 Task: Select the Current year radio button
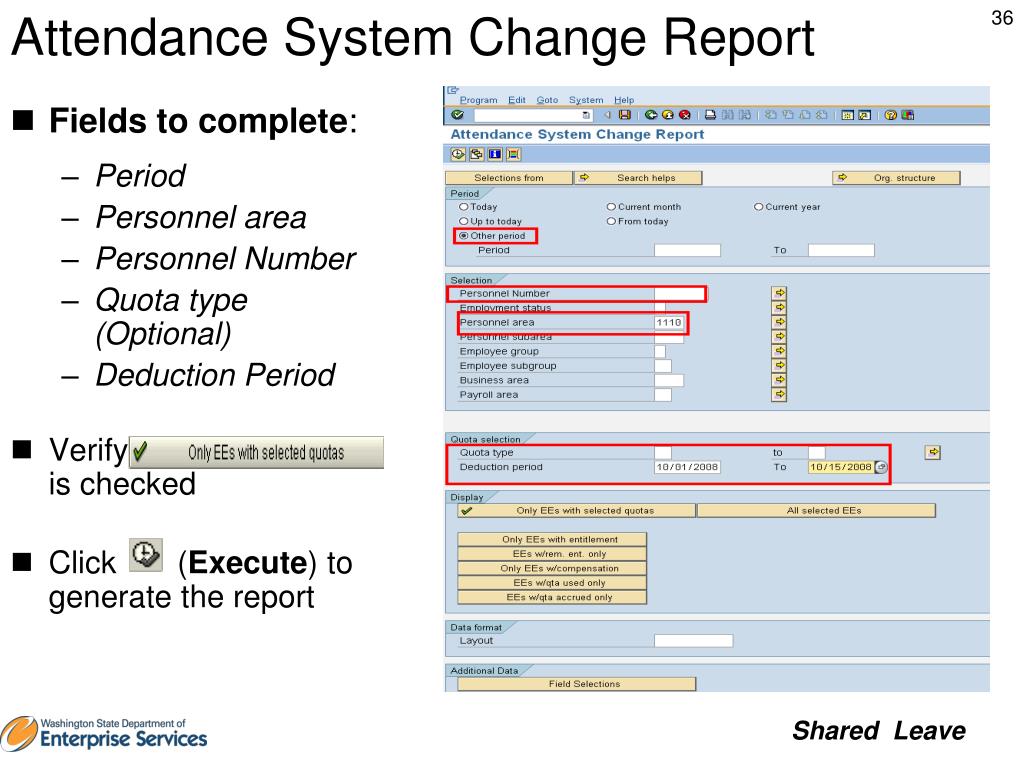click(x=758, y=206)
